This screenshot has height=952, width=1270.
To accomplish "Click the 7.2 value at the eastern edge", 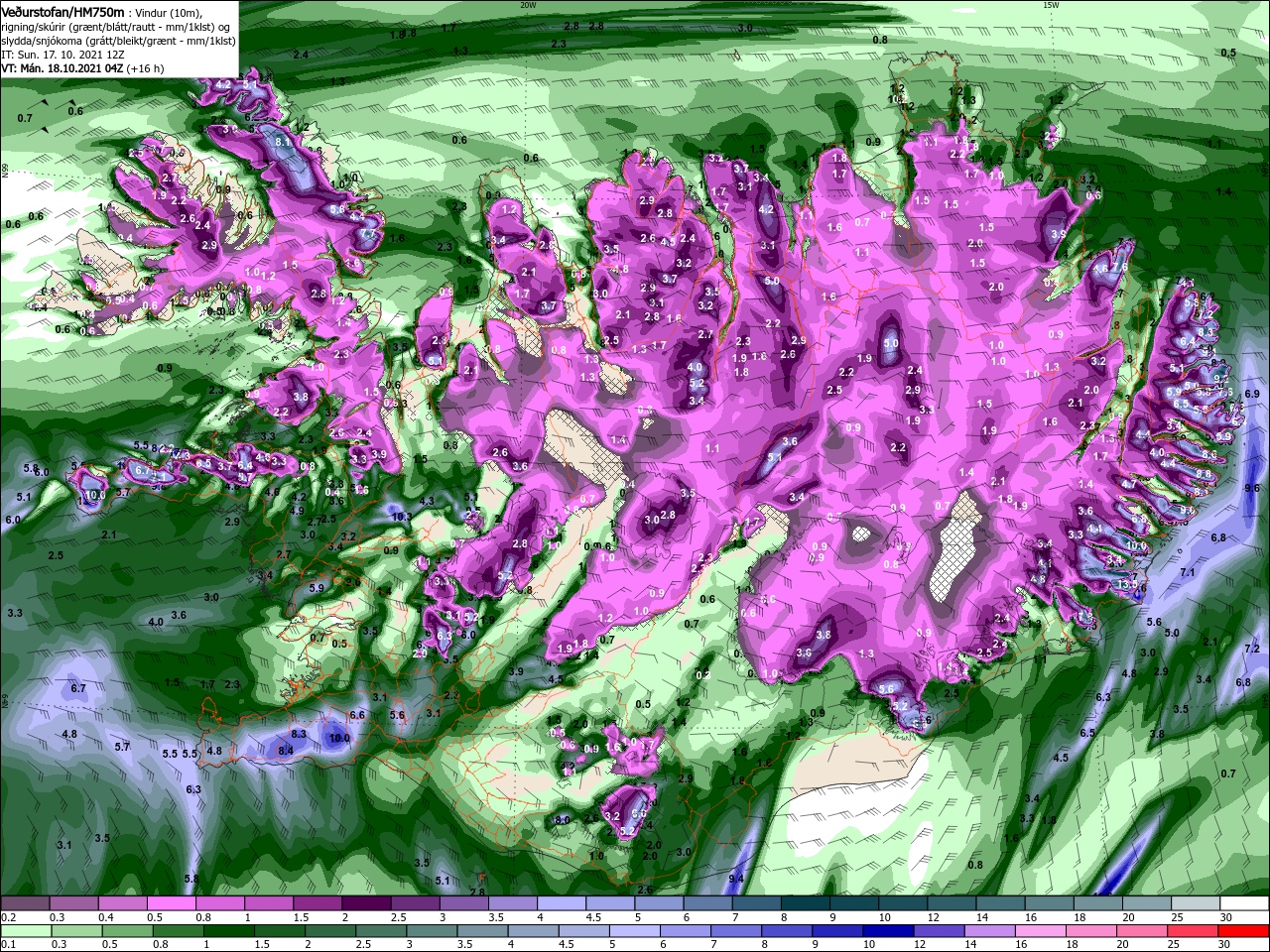I will pos(1252,649).
